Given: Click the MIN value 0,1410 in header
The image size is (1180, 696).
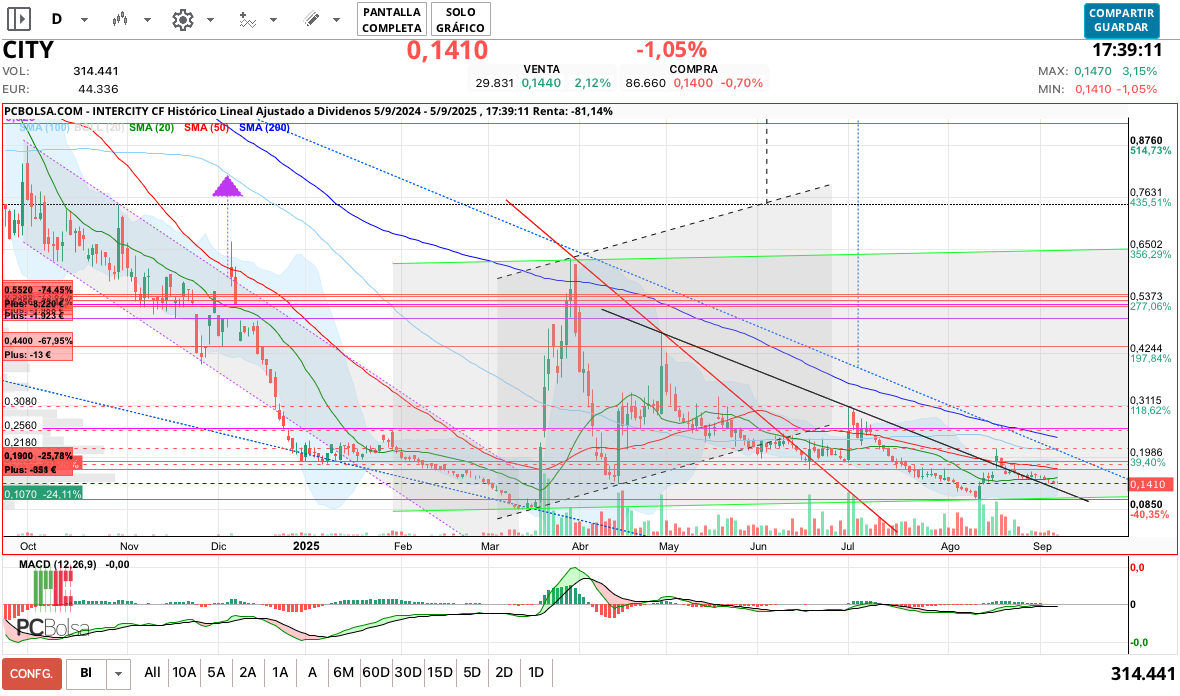Looking at the screenshot, I should [x=1093, y=89].
